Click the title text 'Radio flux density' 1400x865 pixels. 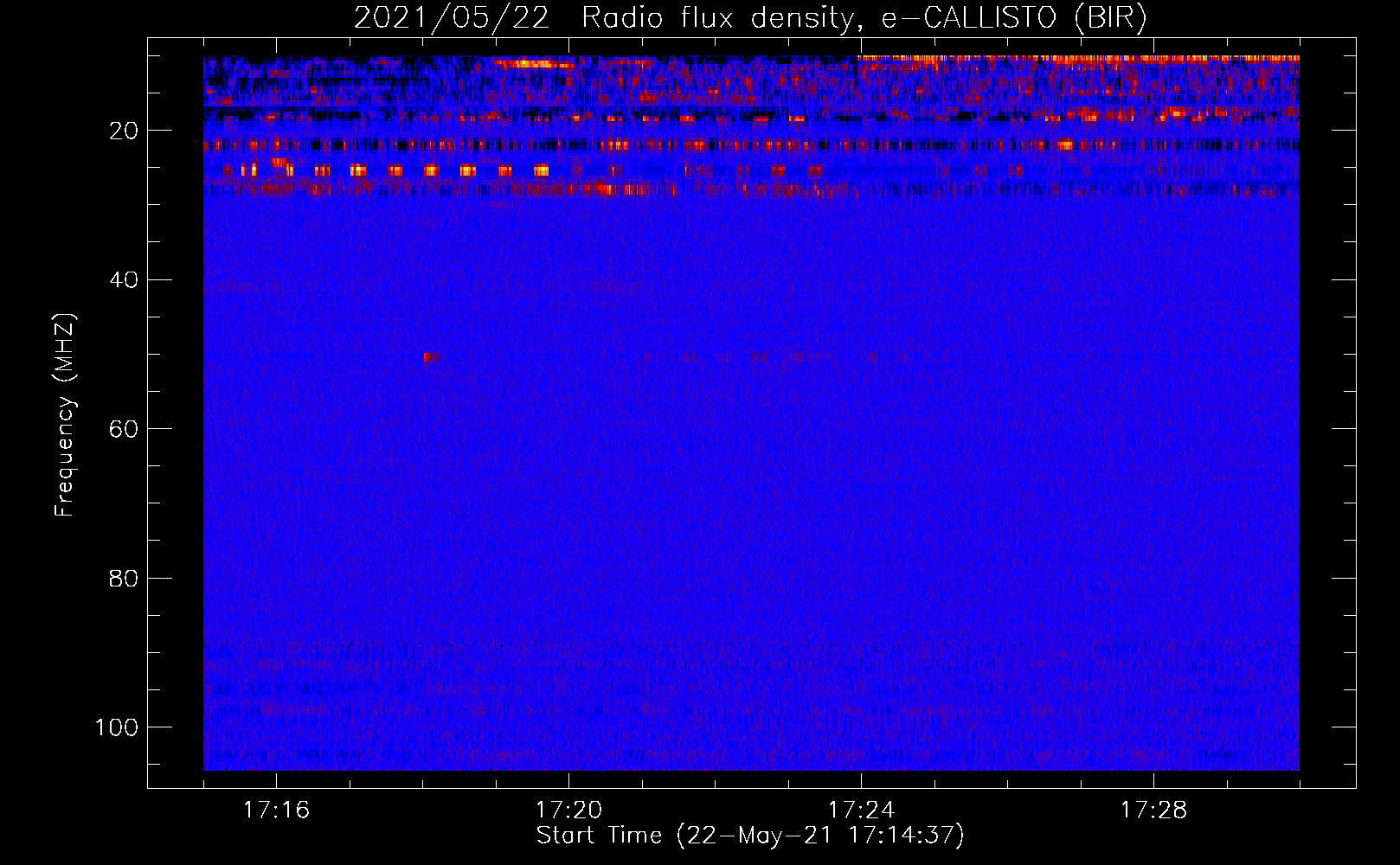(x=720, y=18)
